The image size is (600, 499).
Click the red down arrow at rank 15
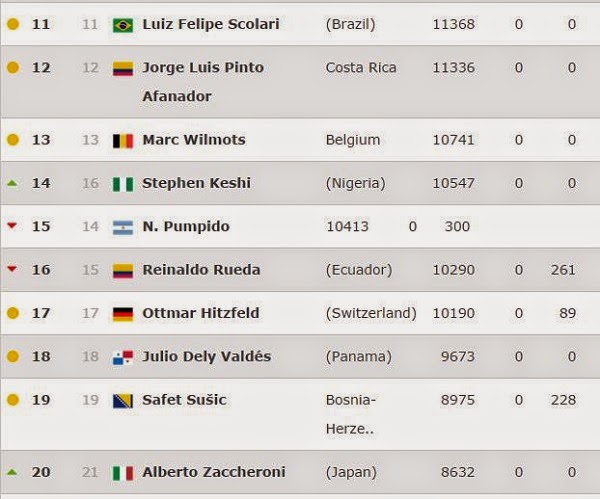tap(12, 226)
